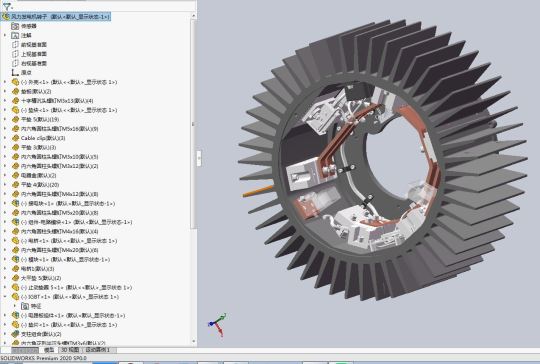Open the feature tree filter icon

point(7,6)
